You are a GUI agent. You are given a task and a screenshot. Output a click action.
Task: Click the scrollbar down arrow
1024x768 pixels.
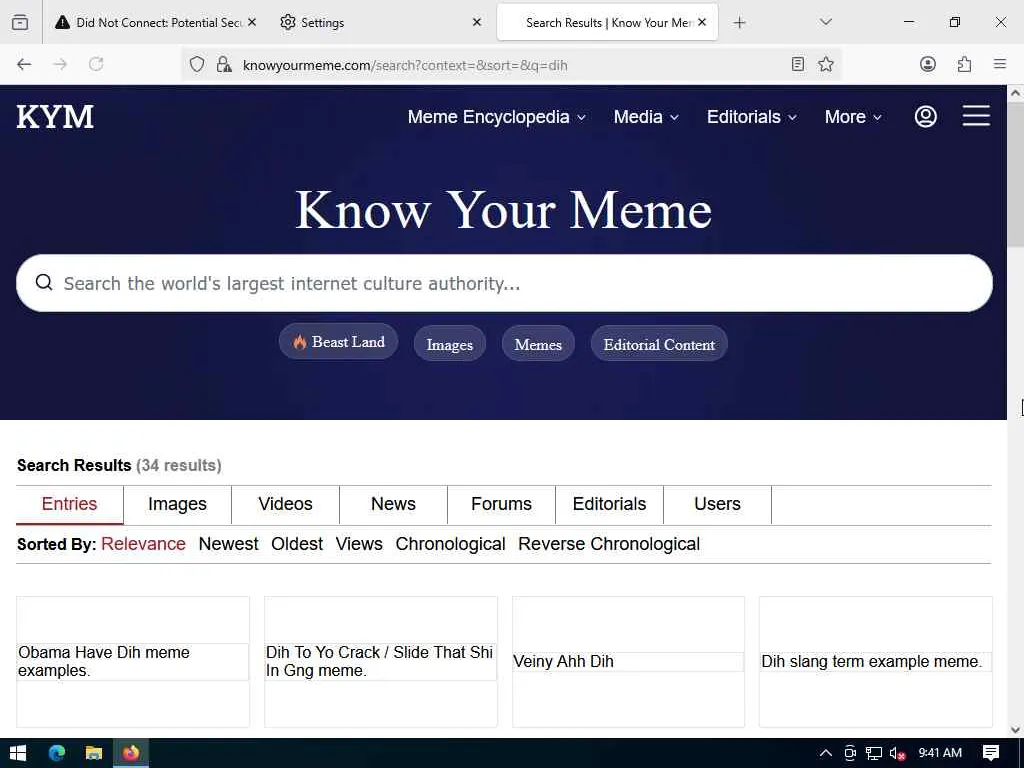(1015, 729)
